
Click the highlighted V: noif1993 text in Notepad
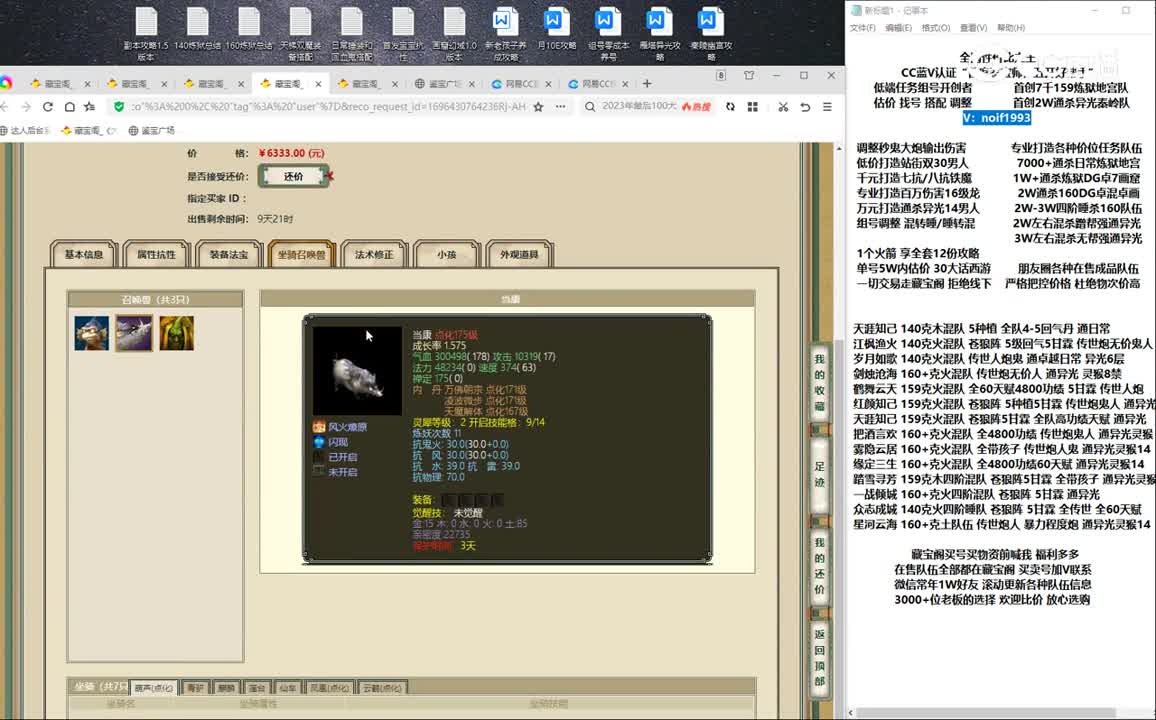coord(997,118)
